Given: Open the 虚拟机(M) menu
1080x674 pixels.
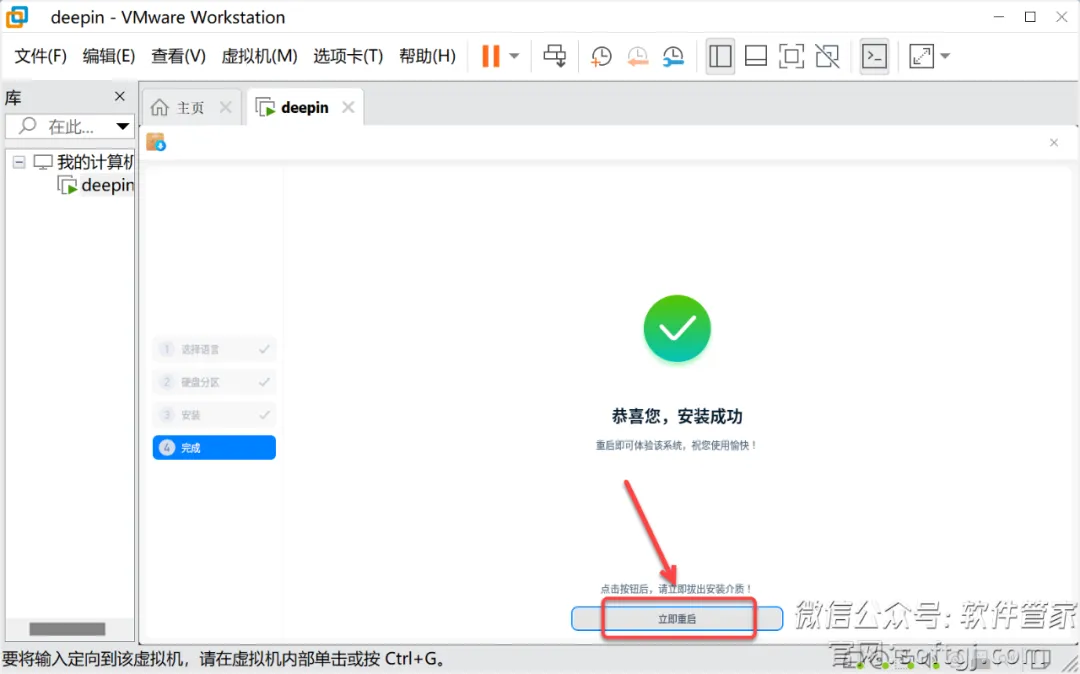Looking at the screenshot, I should click(x=259, y=56).
